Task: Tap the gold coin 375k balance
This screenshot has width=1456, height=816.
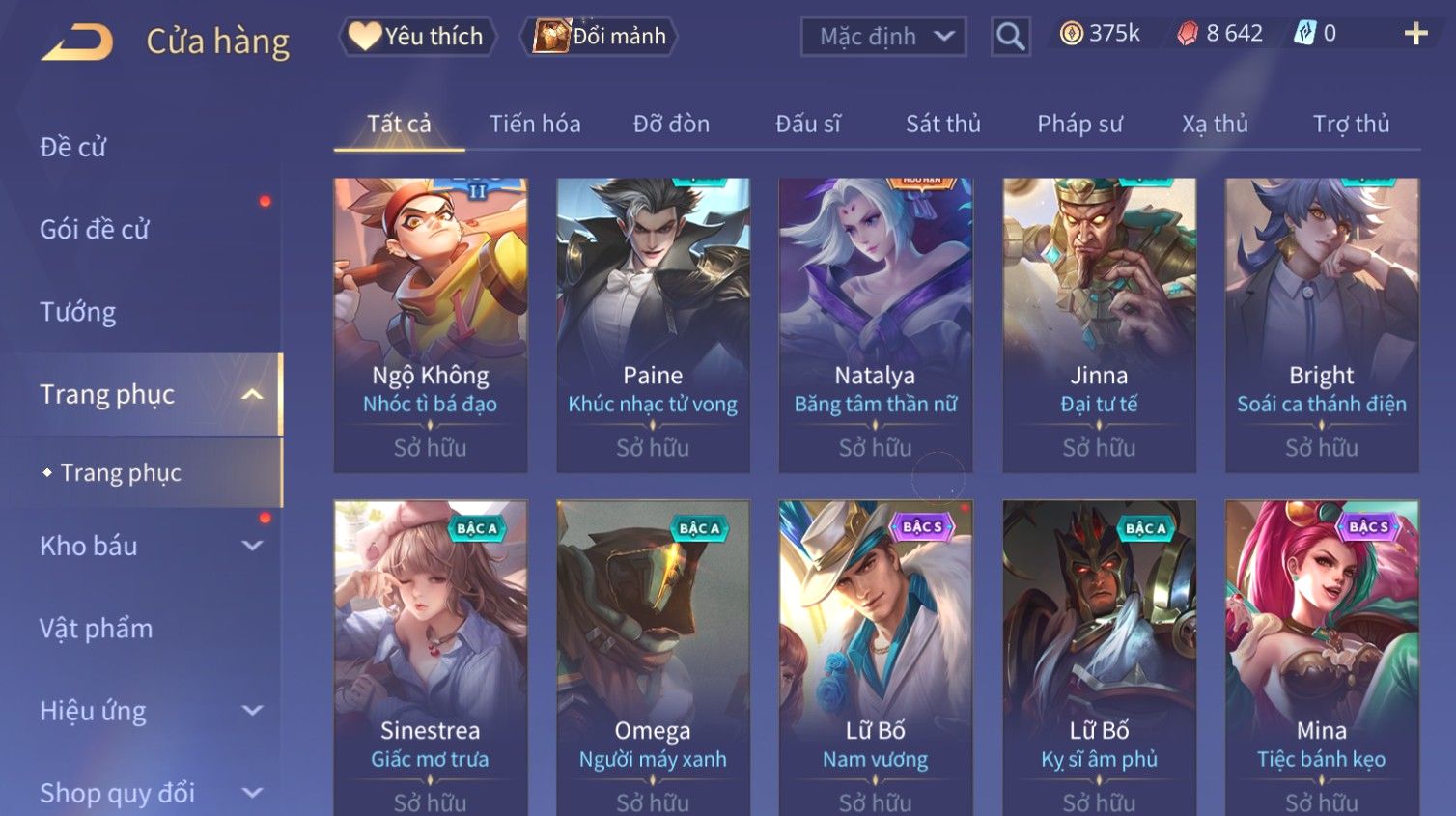Action: pos(1100,34)
